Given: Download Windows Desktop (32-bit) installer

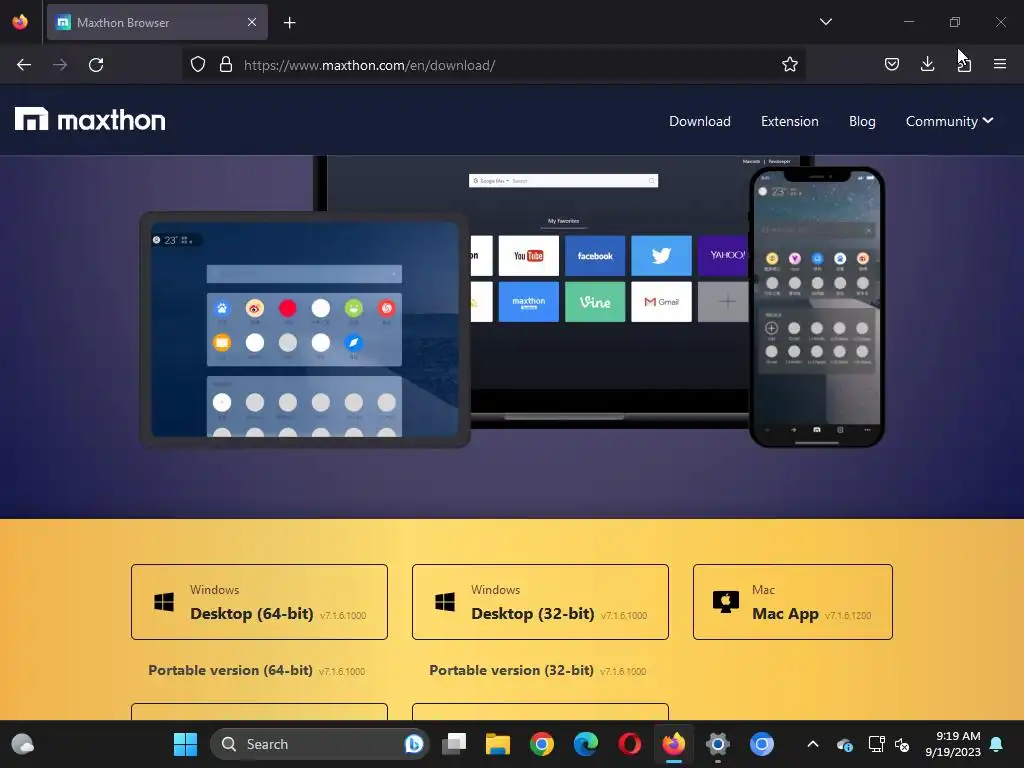Looking at the screenshot, I should point(540,602).
